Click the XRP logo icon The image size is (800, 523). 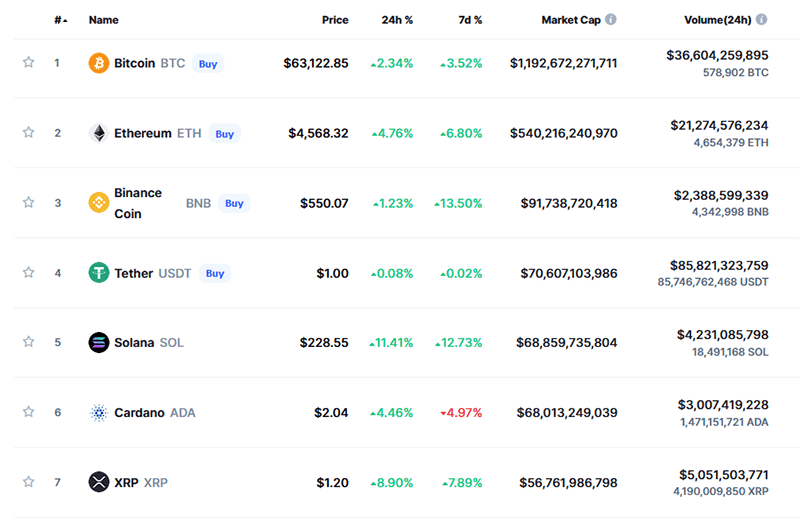[x=98, y=482]
